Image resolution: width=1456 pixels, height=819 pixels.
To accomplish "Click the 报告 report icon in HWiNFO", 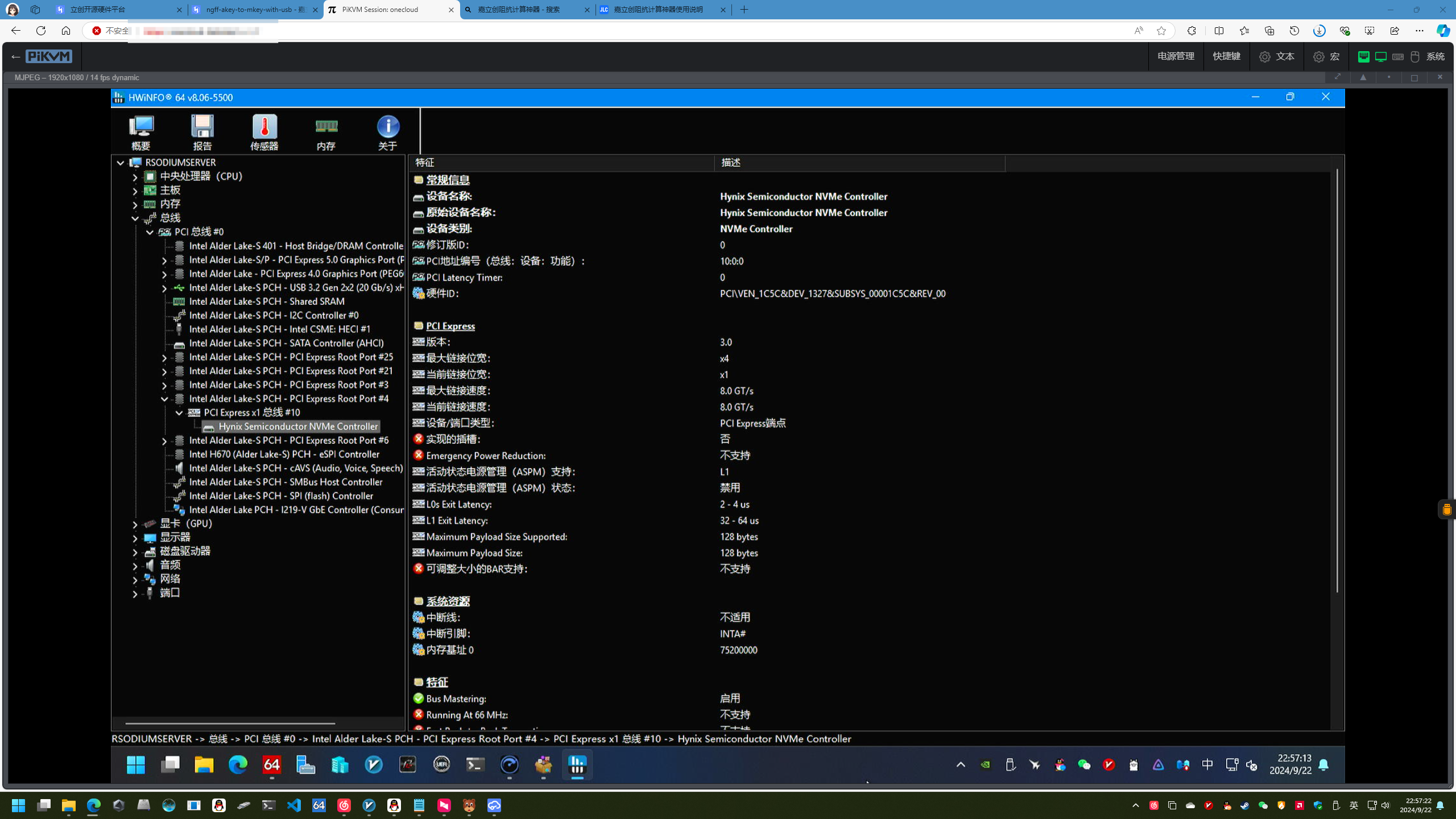I will [202, 132].
